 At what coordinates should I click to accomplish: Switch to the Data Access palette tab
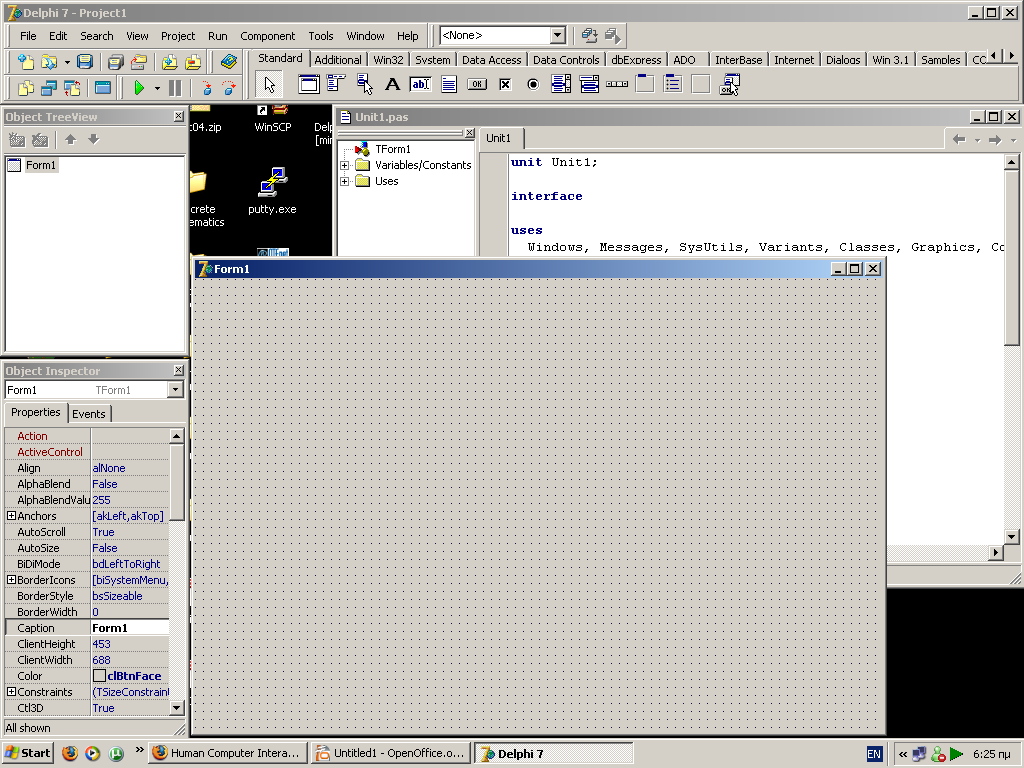coord(492,59)
